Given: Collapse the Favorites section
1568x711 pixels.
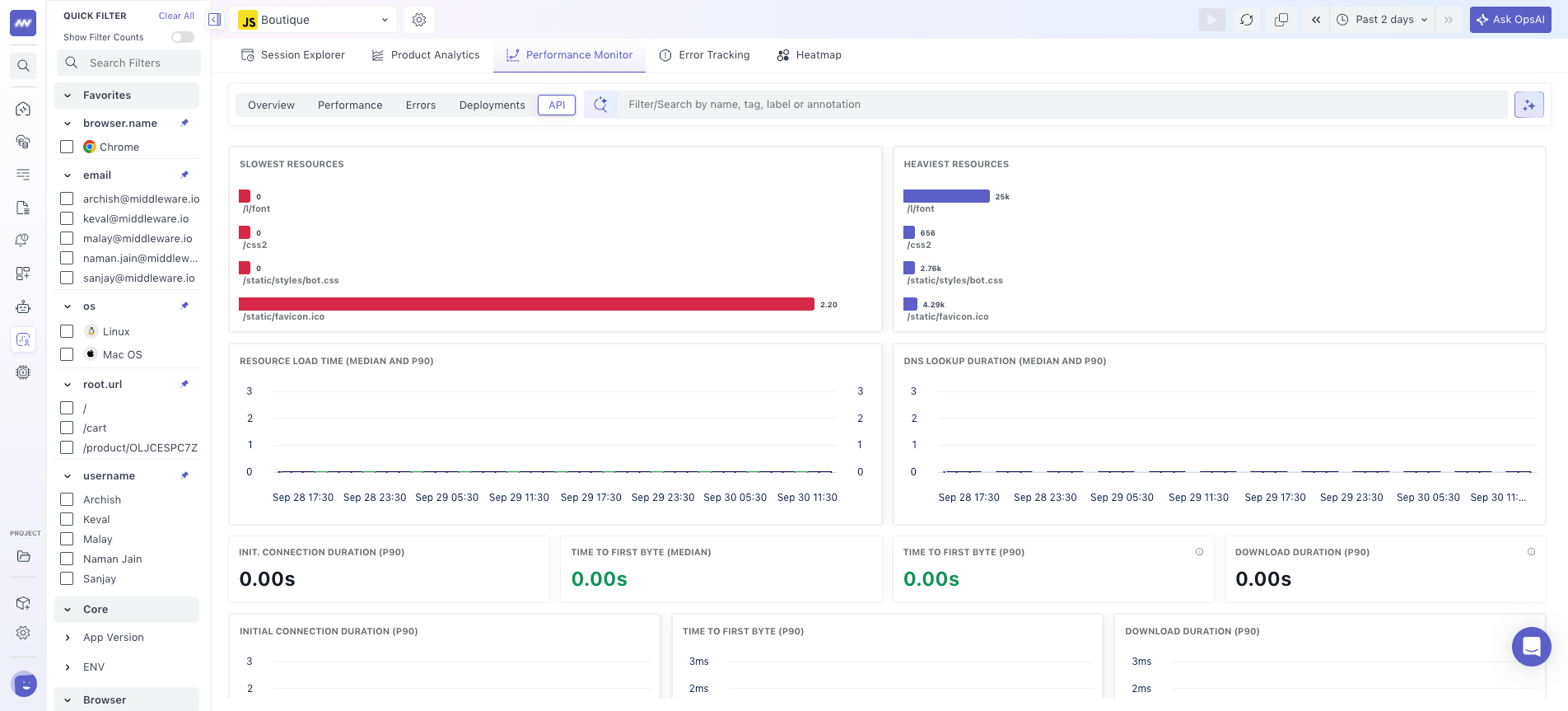Looking at the screenshot, I should pyautogui.click(x=68, y=96).
